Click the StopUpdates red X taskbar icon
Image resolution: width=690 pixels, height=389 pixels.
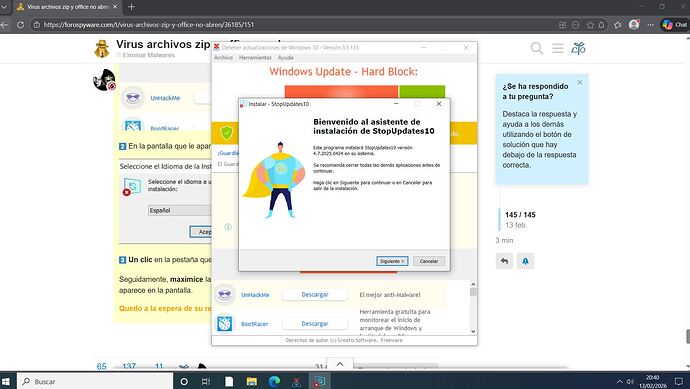297,382
